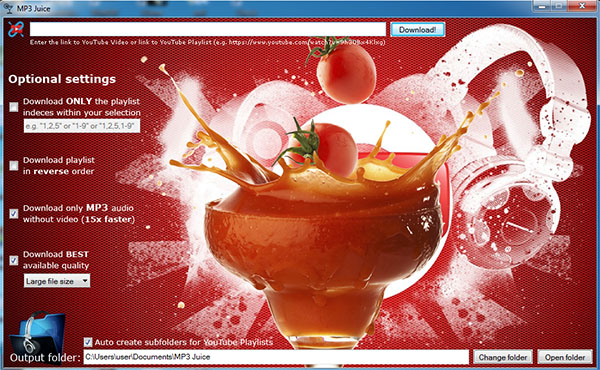This screenshot has width=600, height=370.
Task: Enable Download ONLY the playlist indeces checkbox
Action: (14, 107)
